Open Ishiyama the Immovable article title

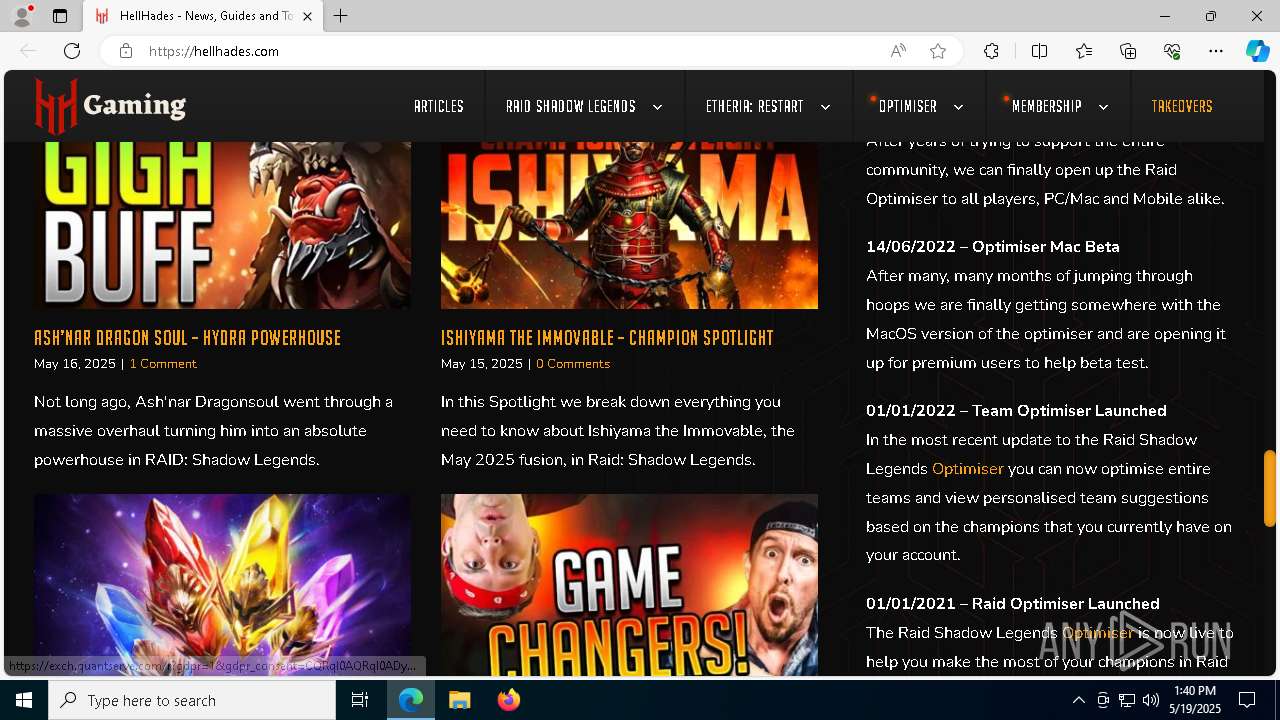[607, 338]
